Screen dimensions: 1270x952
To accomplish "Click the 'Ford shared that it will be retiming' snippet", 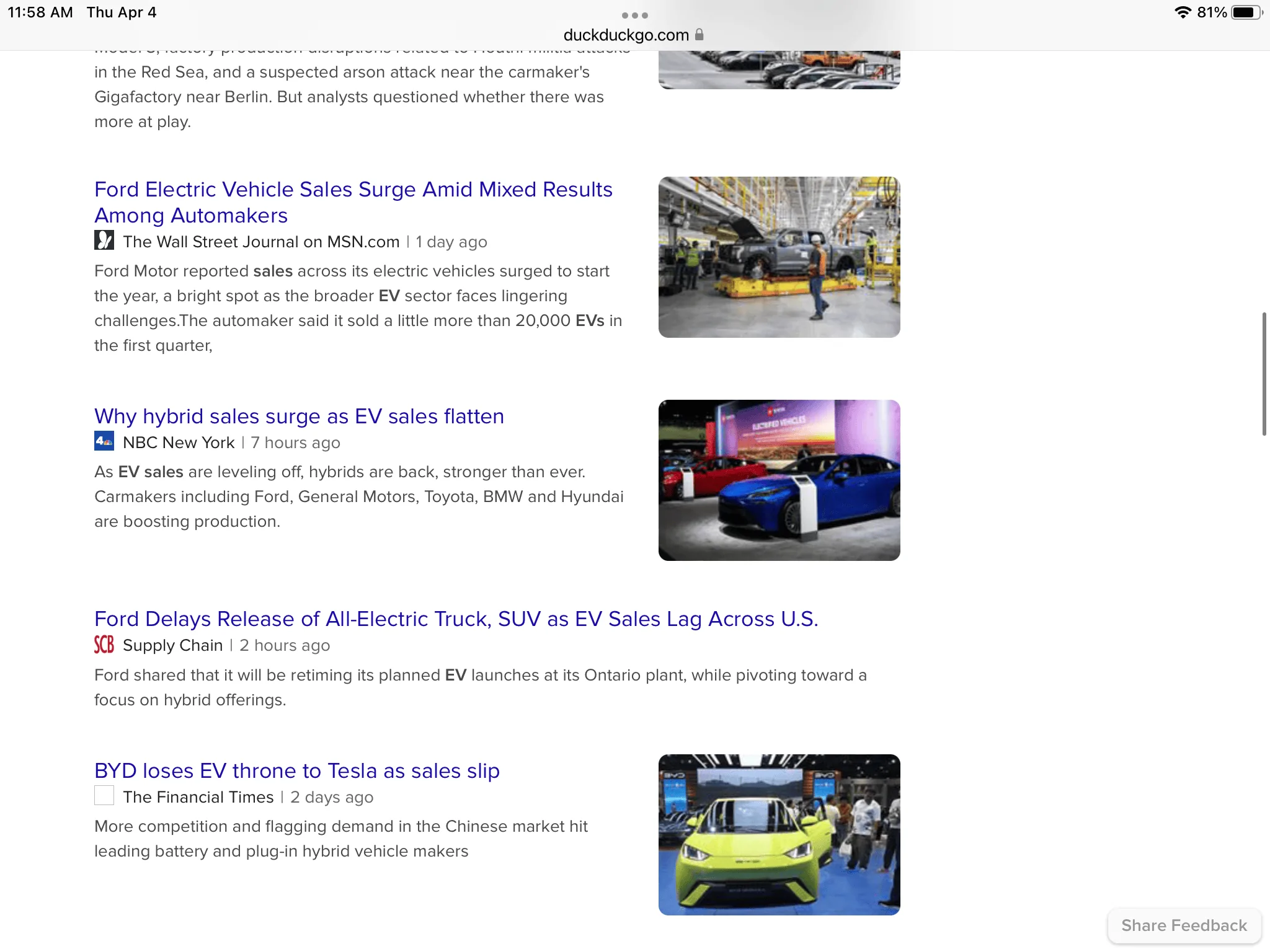I will (x=481, y=687).
